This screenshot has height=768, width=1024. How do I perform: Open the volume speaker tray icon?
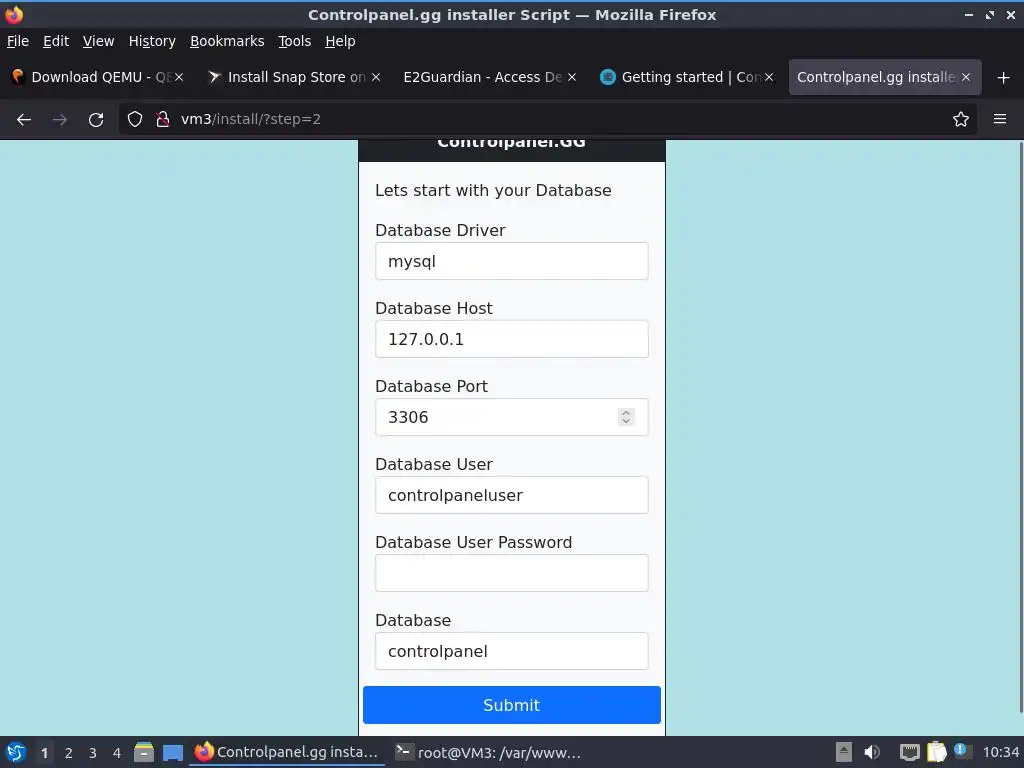pos(872,752)
